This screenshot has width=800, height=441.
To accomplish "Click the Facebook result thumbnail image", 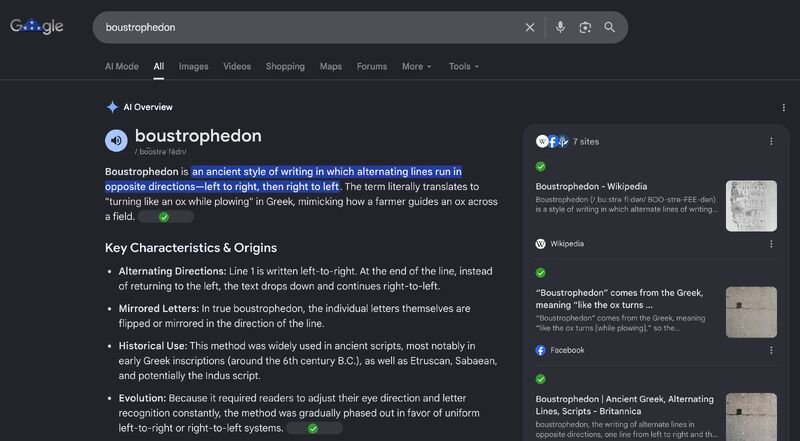I will 752,312.
